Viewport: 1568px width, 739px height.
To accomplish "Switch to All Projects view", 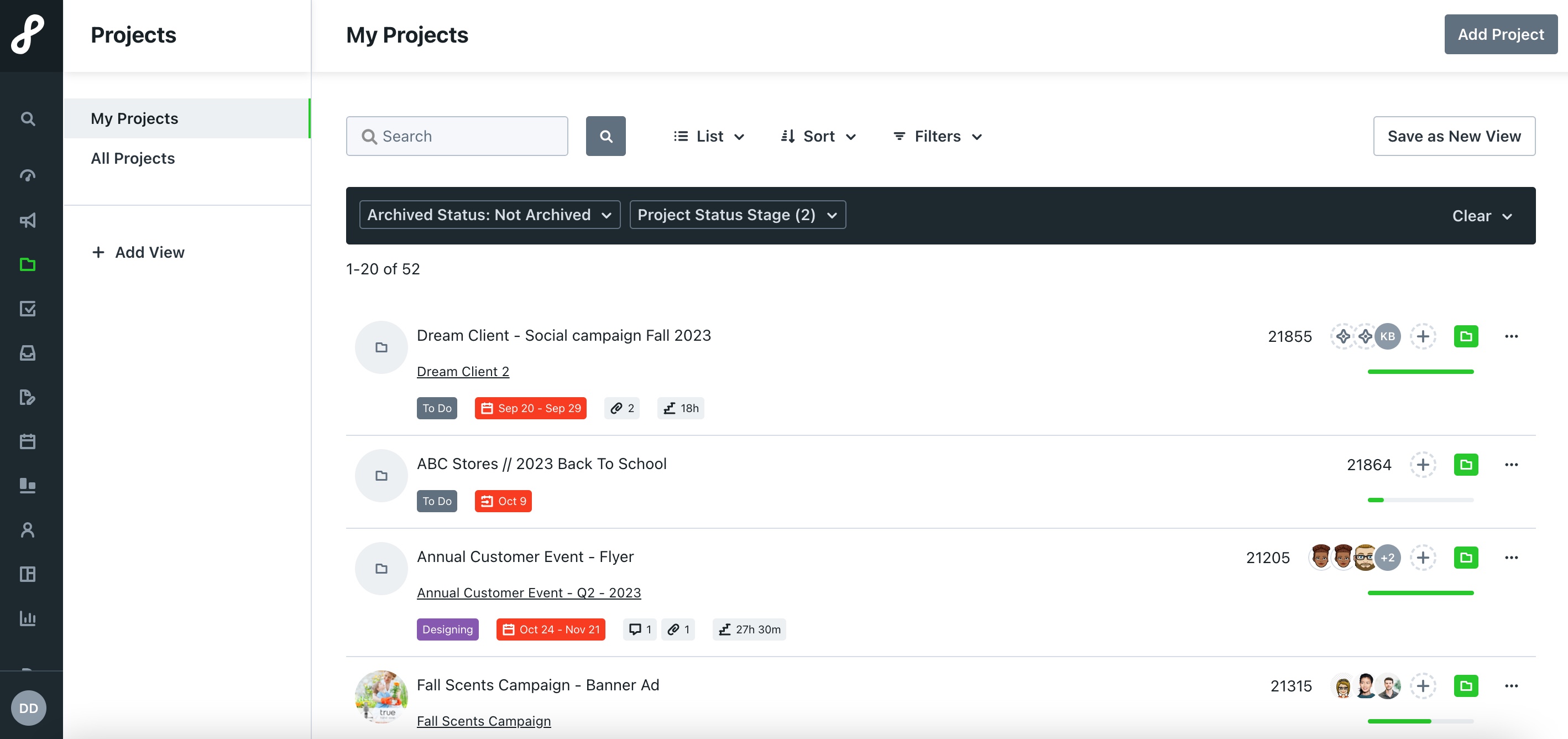I will point(133,158).
